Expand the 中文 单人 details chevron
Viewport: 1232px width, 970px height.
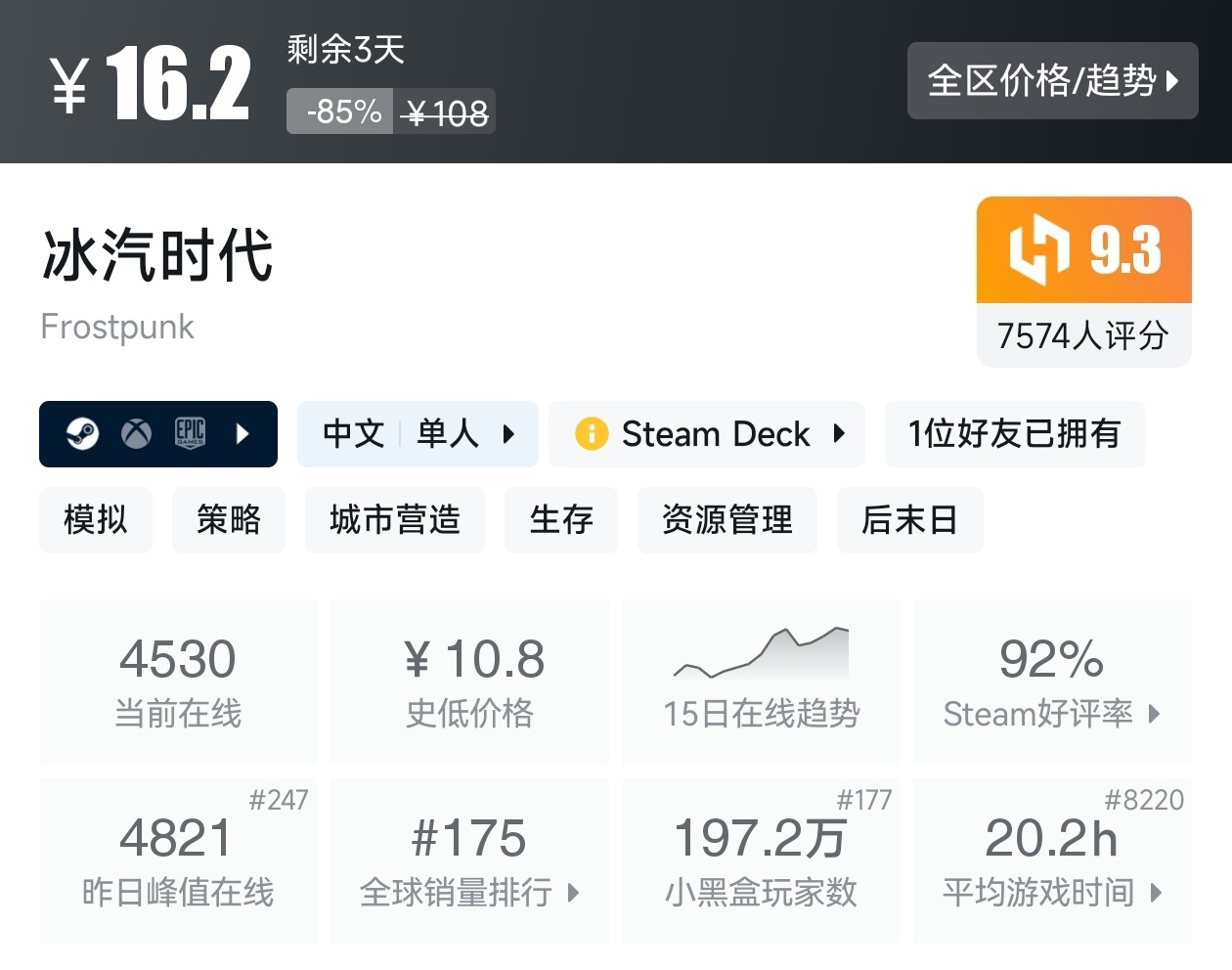tap(509, 434)
